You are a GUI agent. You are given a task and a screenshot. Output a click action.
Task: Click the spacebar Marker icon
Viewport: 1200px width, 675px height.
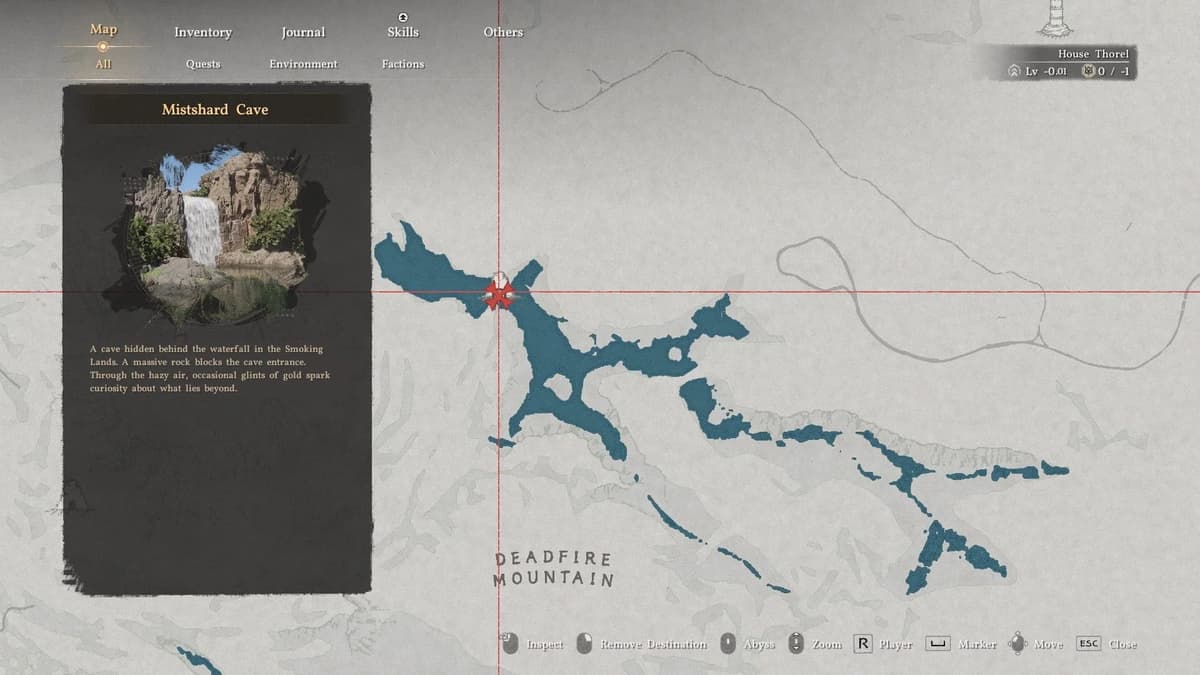tap(936, 644)
